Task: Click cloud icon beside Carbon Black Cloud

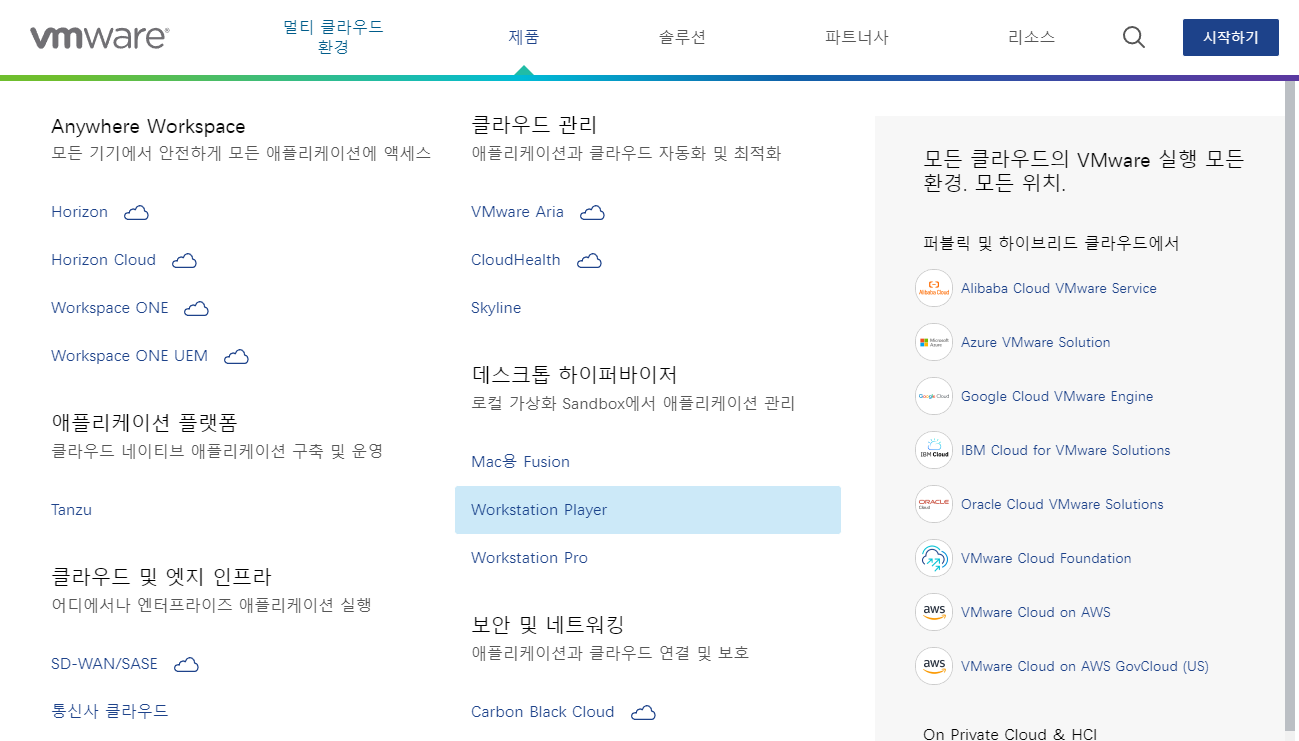Action: point(643,712)
